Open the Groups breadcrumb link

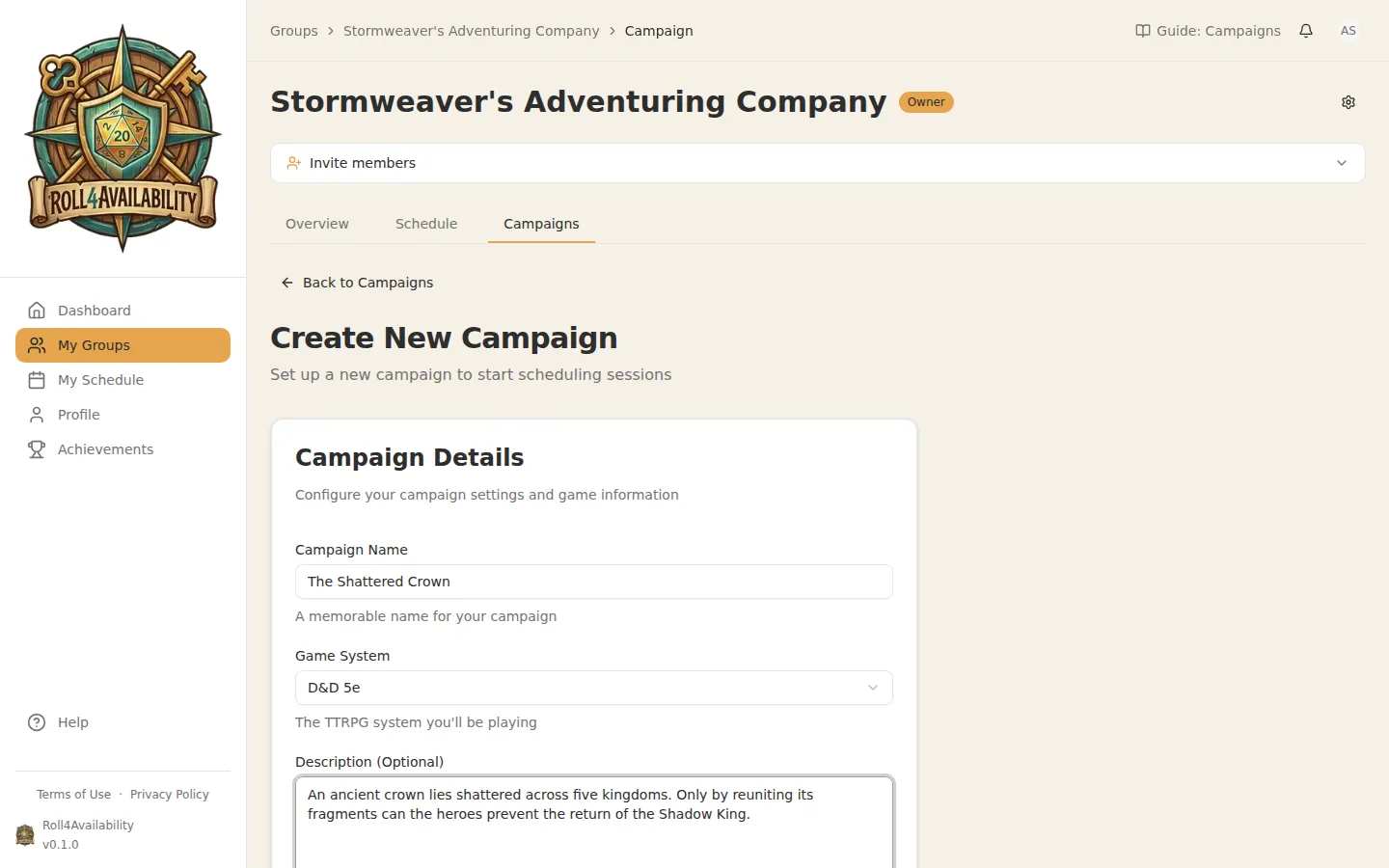(293, 30)
